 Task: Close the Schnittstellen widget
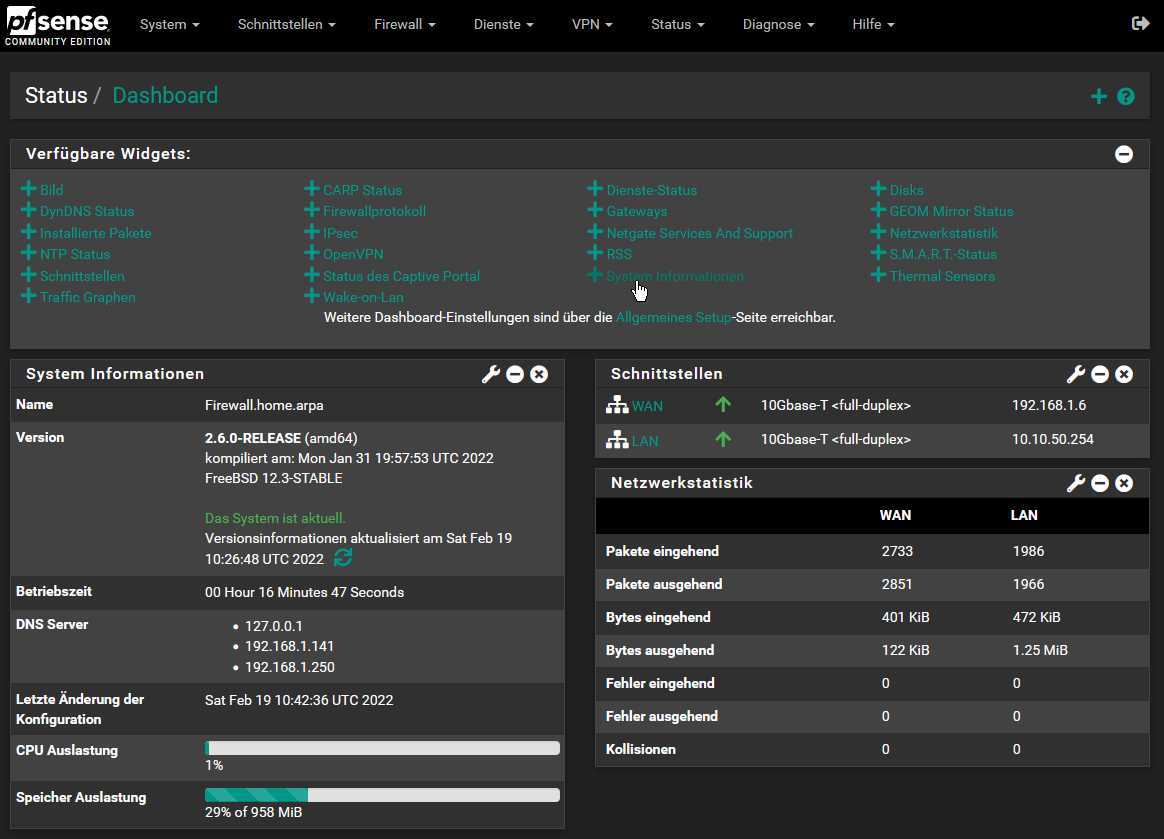1124,374
